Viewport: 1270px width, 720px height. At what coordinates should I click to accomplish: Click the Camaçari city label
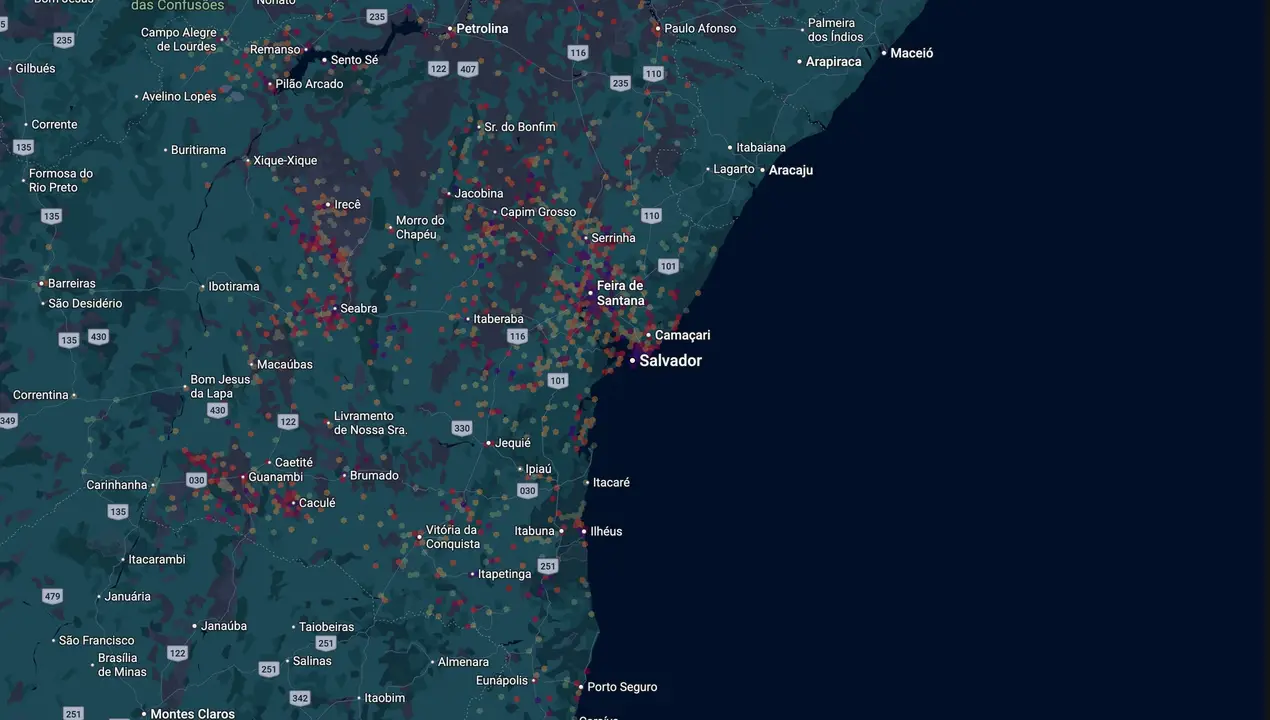click(682, 335)
